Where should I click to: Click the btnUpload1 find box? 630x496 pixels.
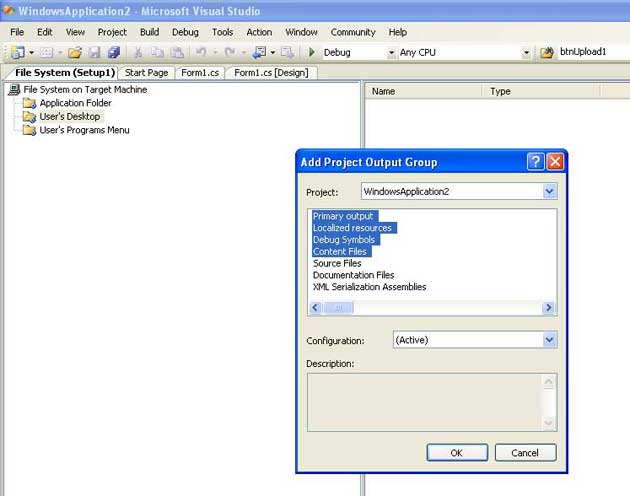coord(593,52)
